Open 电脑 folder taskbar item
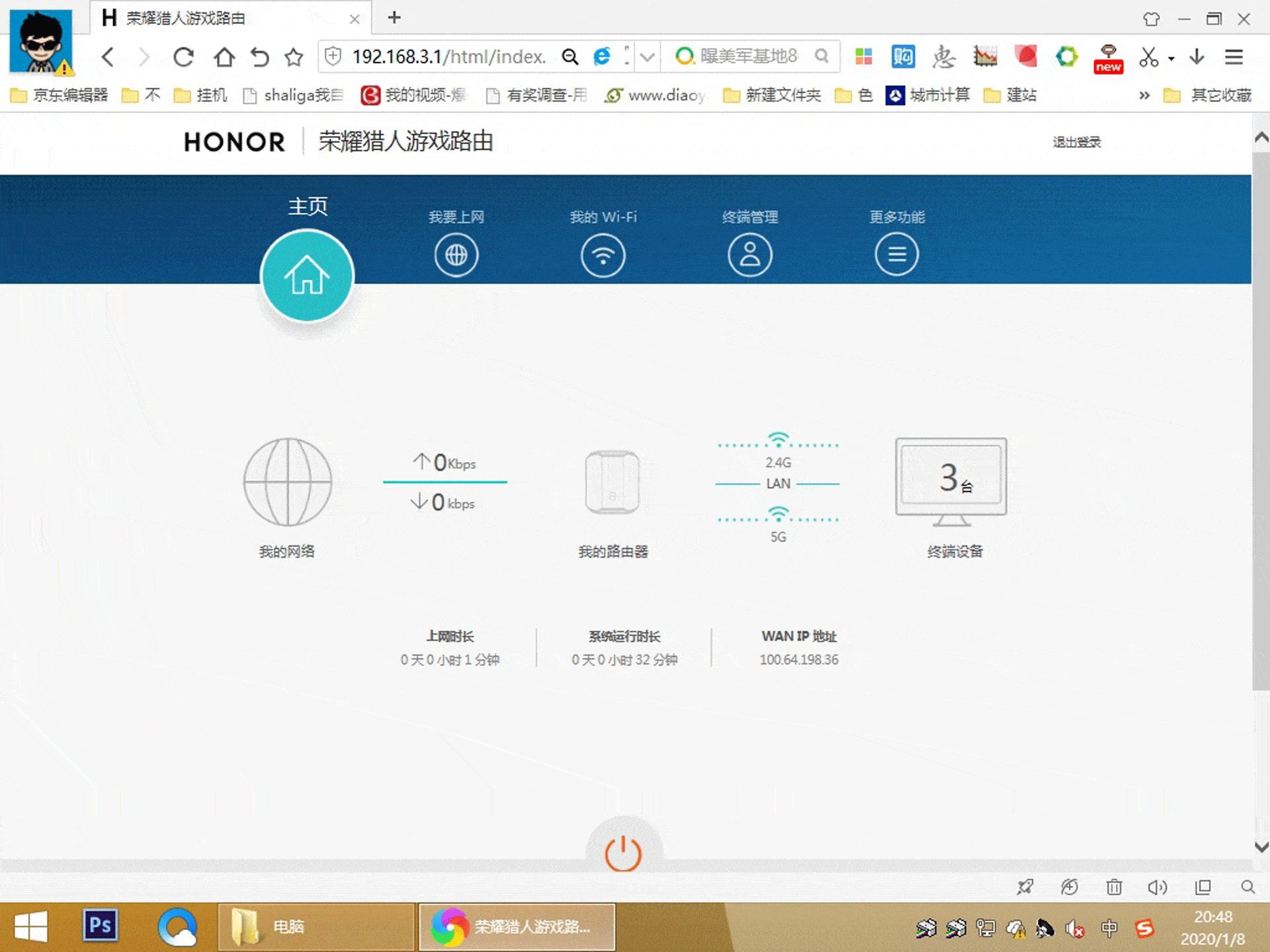Screen dimensions: 1270x952 316,927
